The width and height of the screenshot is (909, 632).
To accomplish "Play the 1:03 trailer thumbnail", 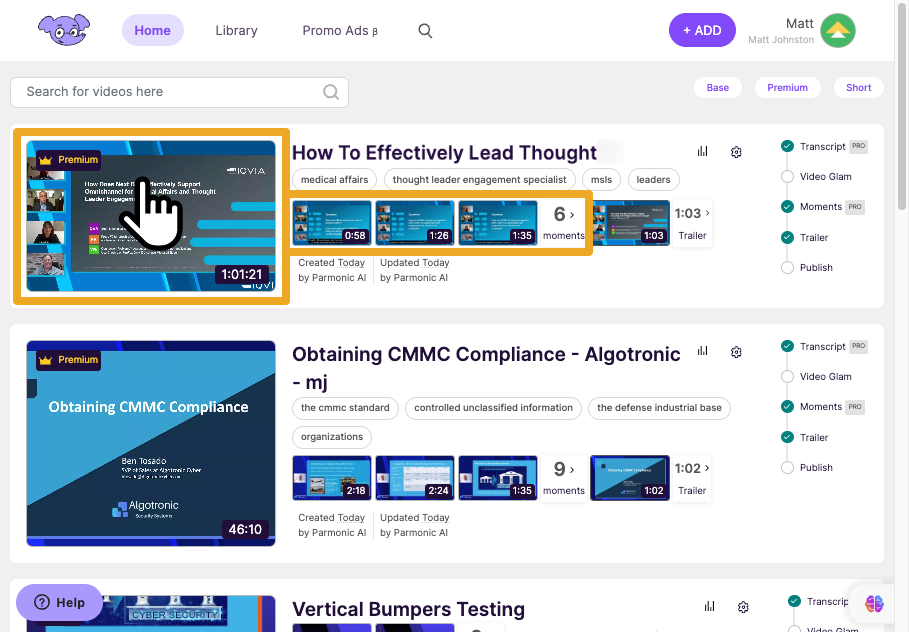I will pos(631,223).
